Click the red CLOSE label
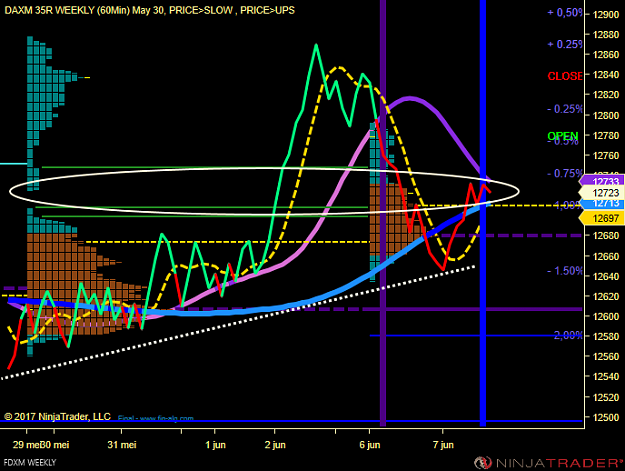This screenshot has height=471, width=625. pyautogui.click(x=565, y=76)
